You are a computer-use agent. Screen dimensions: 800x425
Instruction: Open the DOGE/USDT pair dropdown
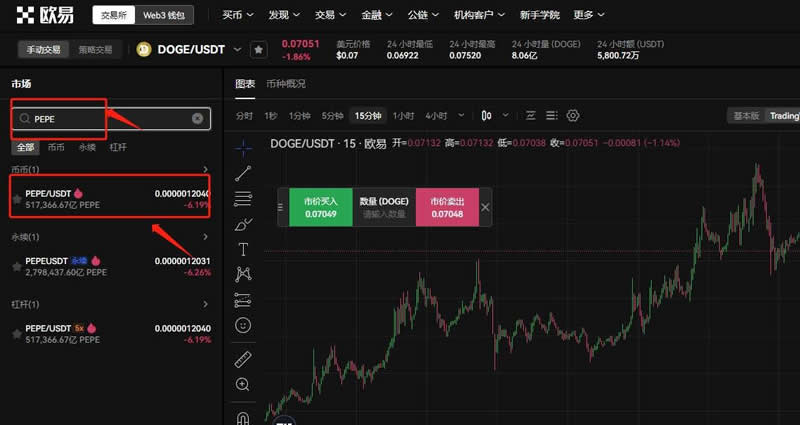click(237, 49)
